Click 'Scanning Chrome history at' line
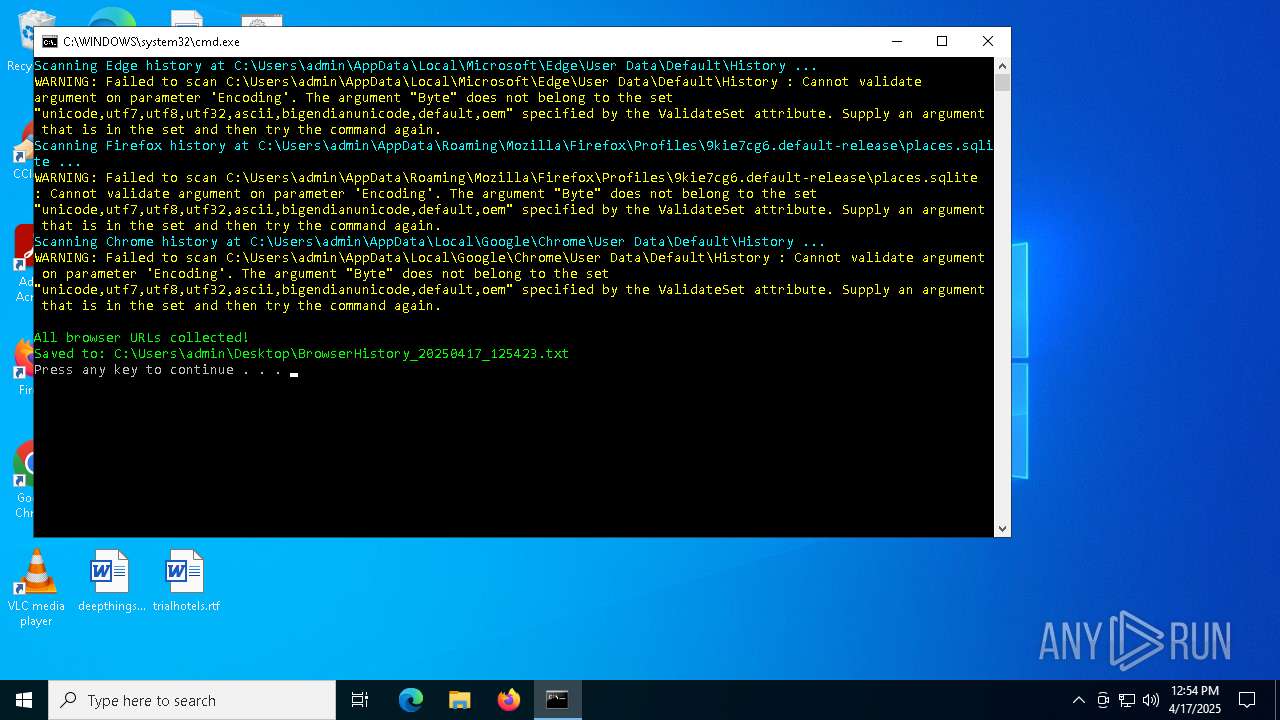1280x720 pixels. pos(430,242)
